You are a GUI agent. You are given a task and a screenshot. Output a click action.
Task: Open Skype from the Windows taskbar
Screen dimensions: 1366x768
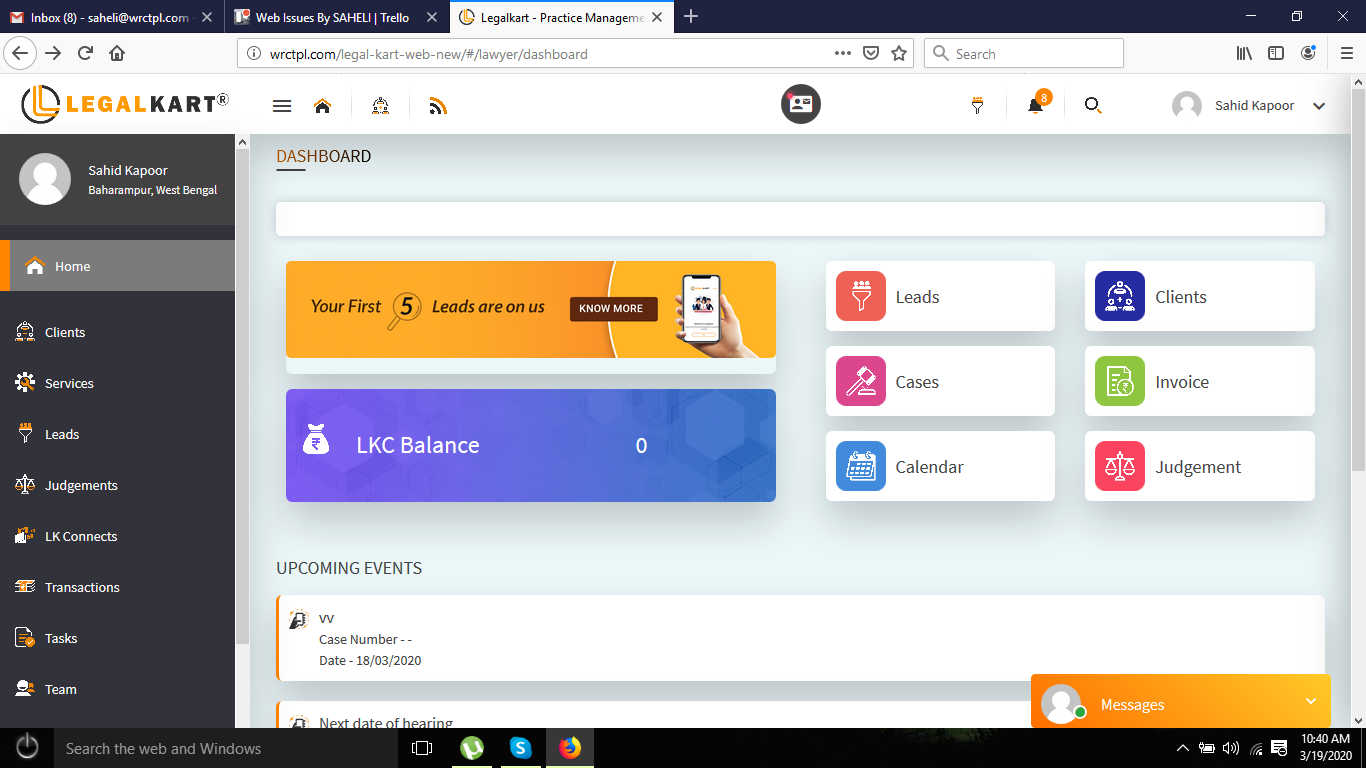(x=520, y=748)
